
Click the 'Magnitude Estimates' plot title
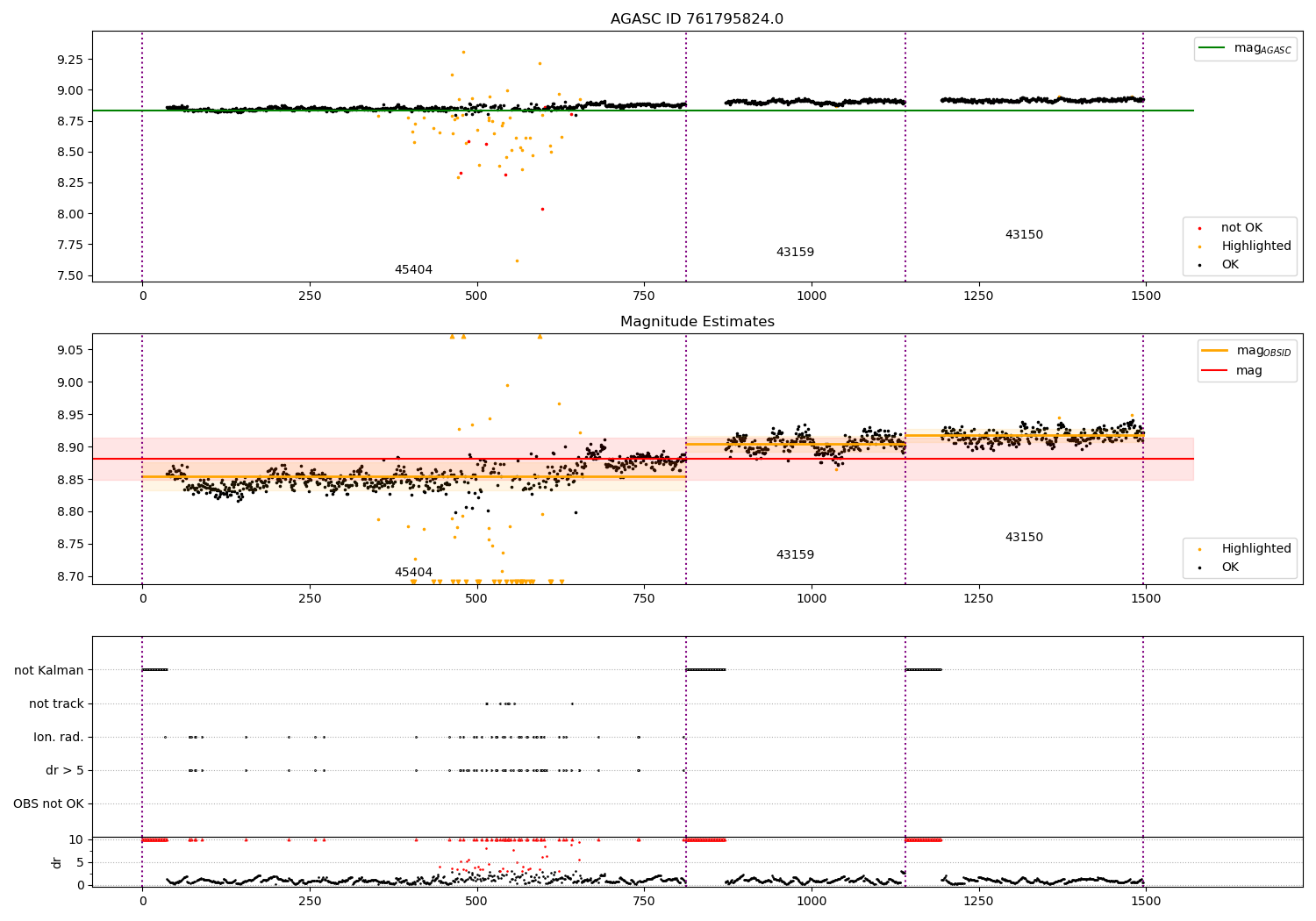pos(697,322)
